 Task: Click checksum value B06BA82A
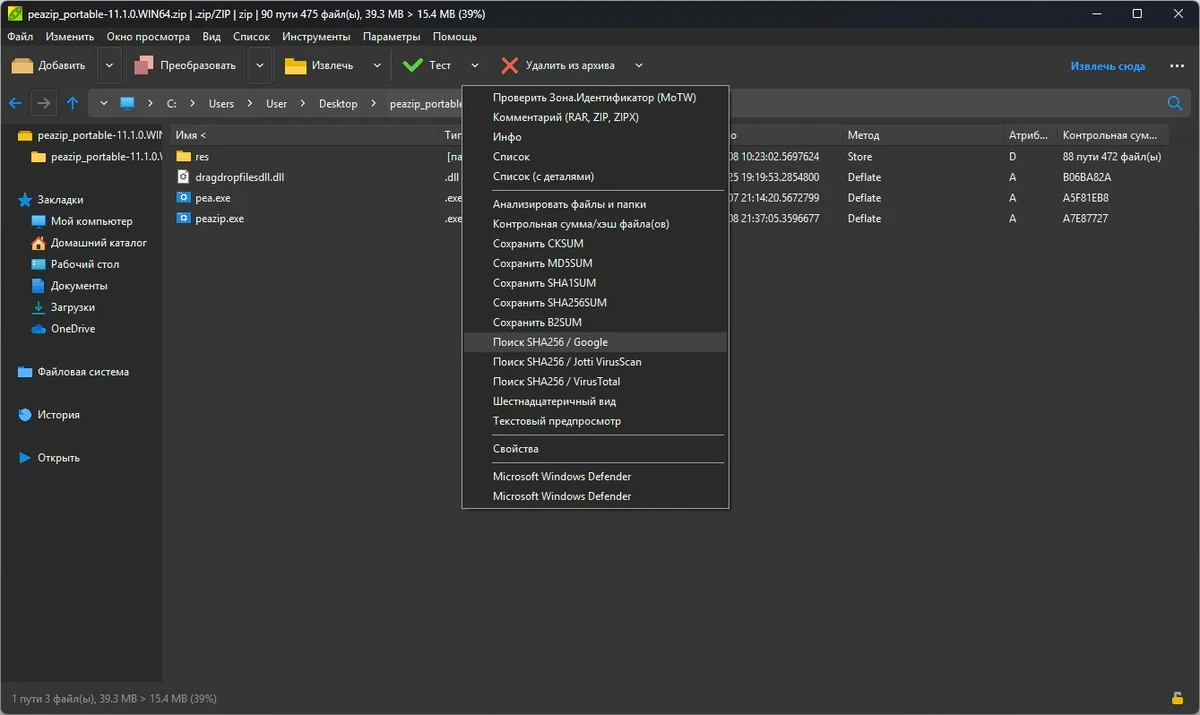(x=1086, y=177)
